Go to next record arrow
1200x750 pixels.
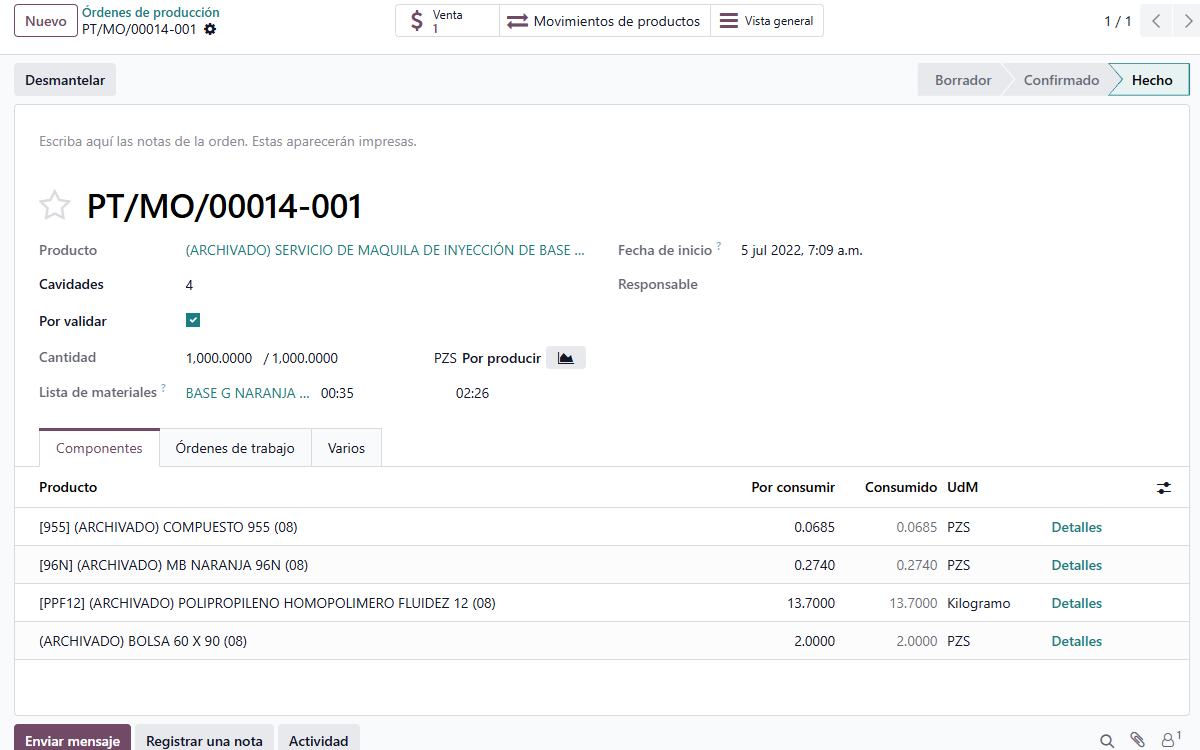coord(1186,21)
